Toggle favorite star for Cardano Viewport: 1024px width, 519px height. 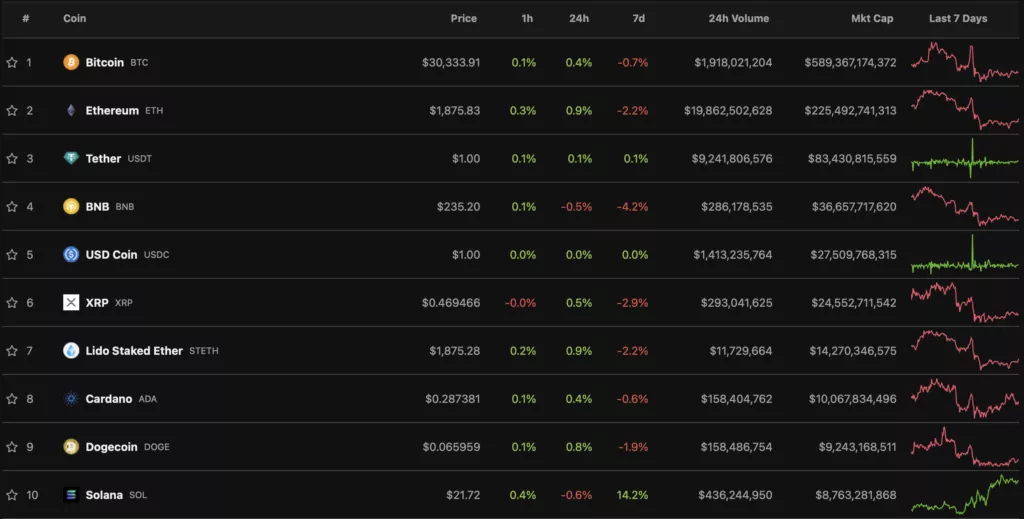[12, 399]
